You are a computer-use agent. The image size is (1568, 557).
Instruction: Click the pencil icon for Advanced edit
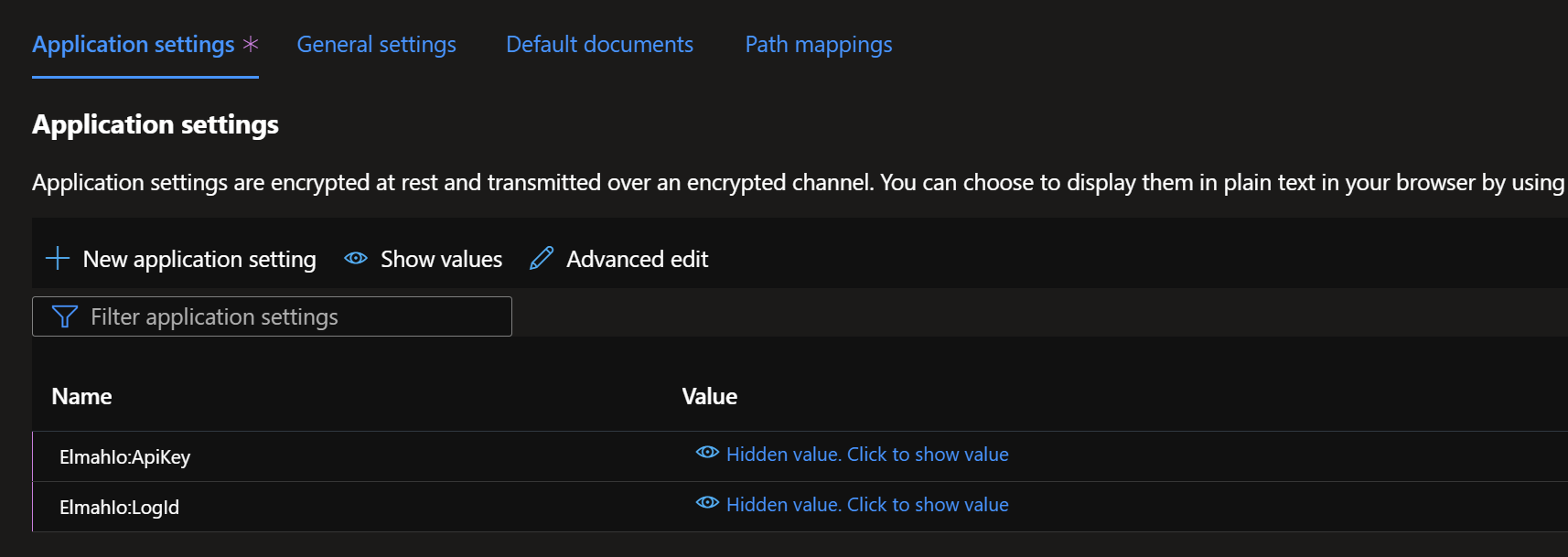(542, 259)
